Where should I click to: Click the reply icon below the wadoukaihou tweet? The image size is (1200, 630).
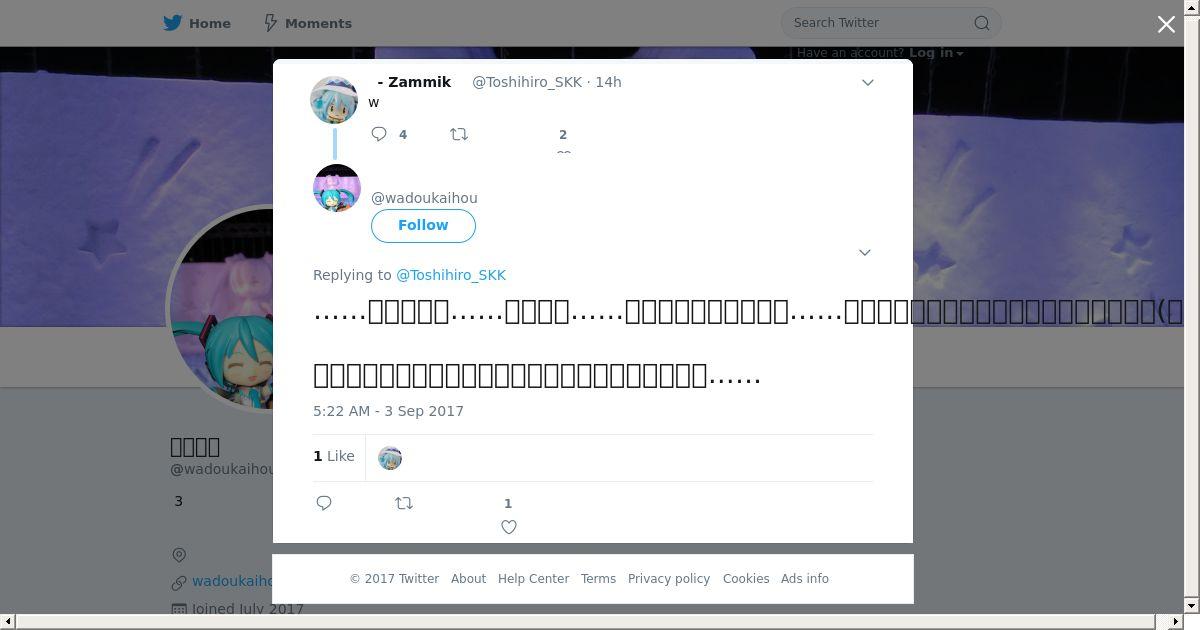click(324, 503)
